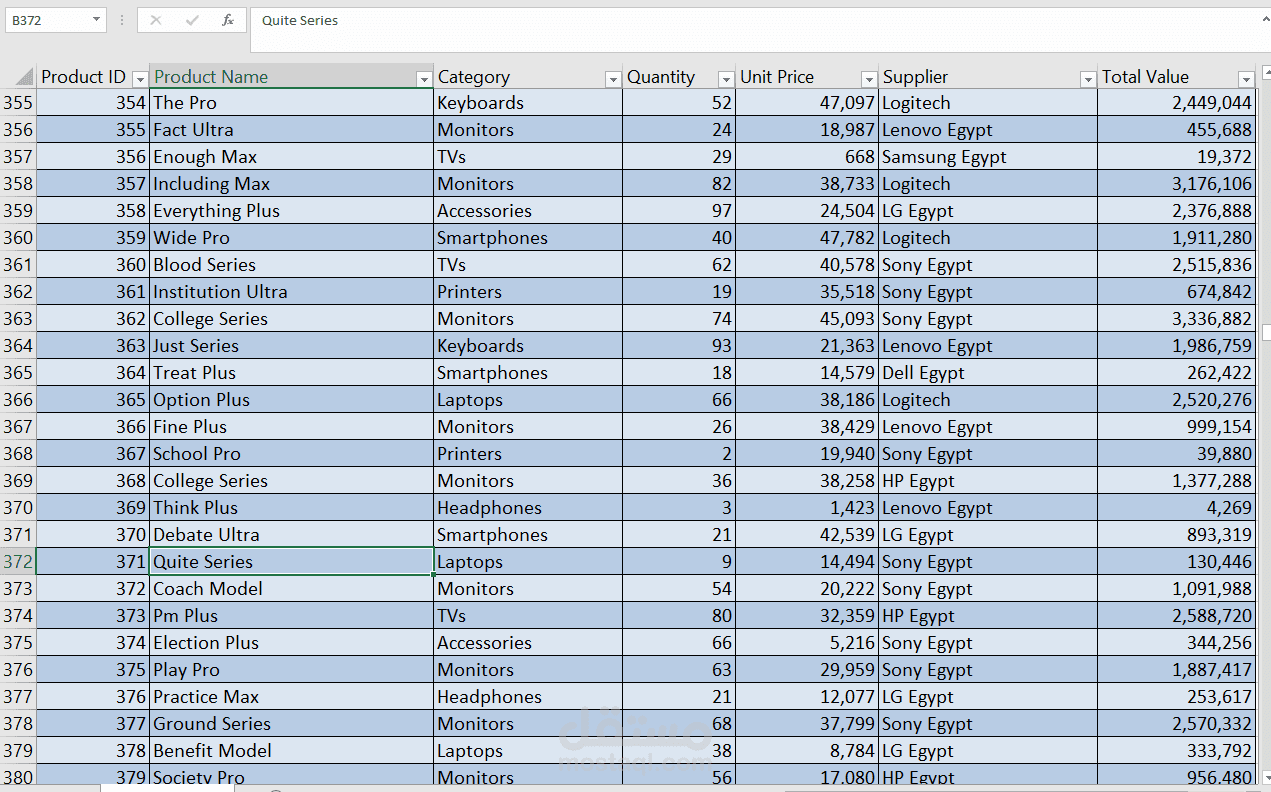Click the Enter checkmark icon in formula bar
The width and height of the screenshot is (1271, 792).
point(192,20)
